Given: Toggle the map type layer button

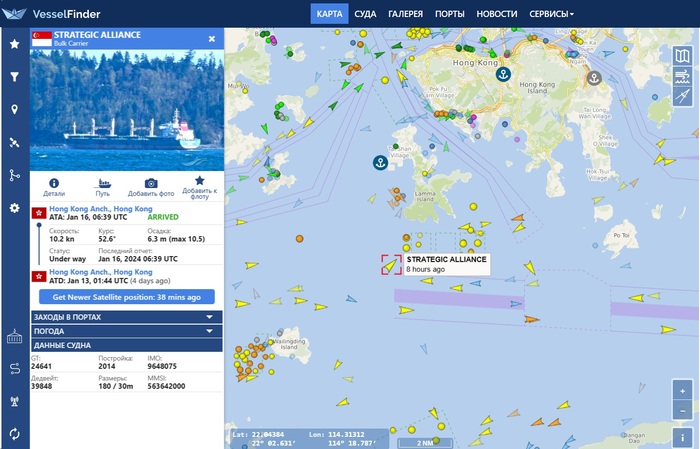Looking at the screenshot, I should pos(682,56).
